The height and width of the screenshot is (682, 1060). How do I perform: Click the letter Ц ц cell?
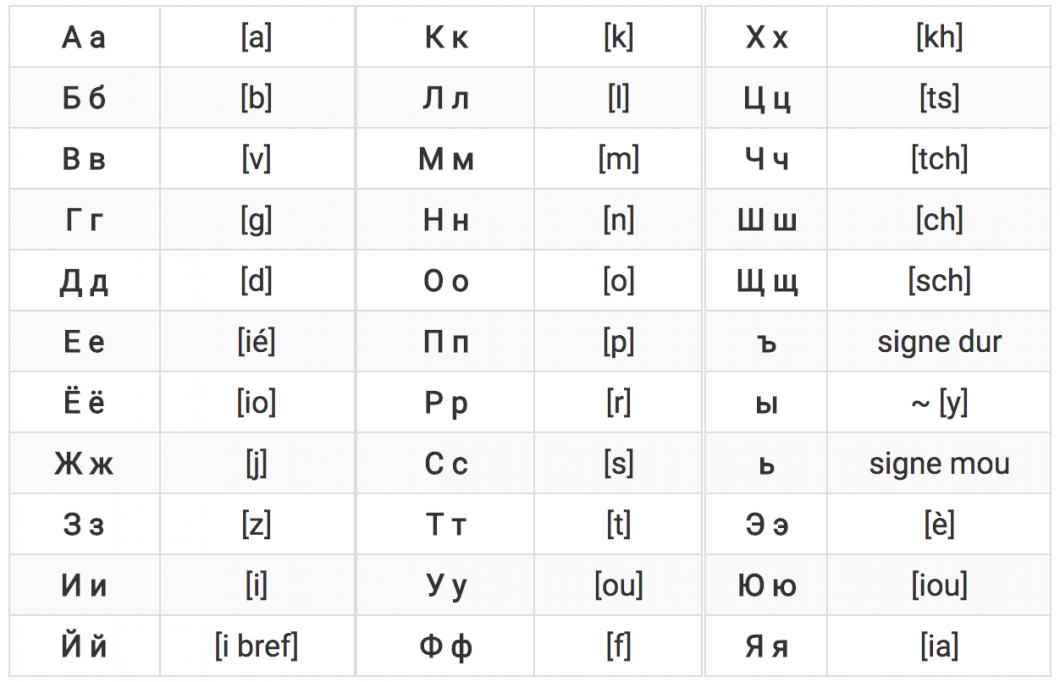point(767,98)
